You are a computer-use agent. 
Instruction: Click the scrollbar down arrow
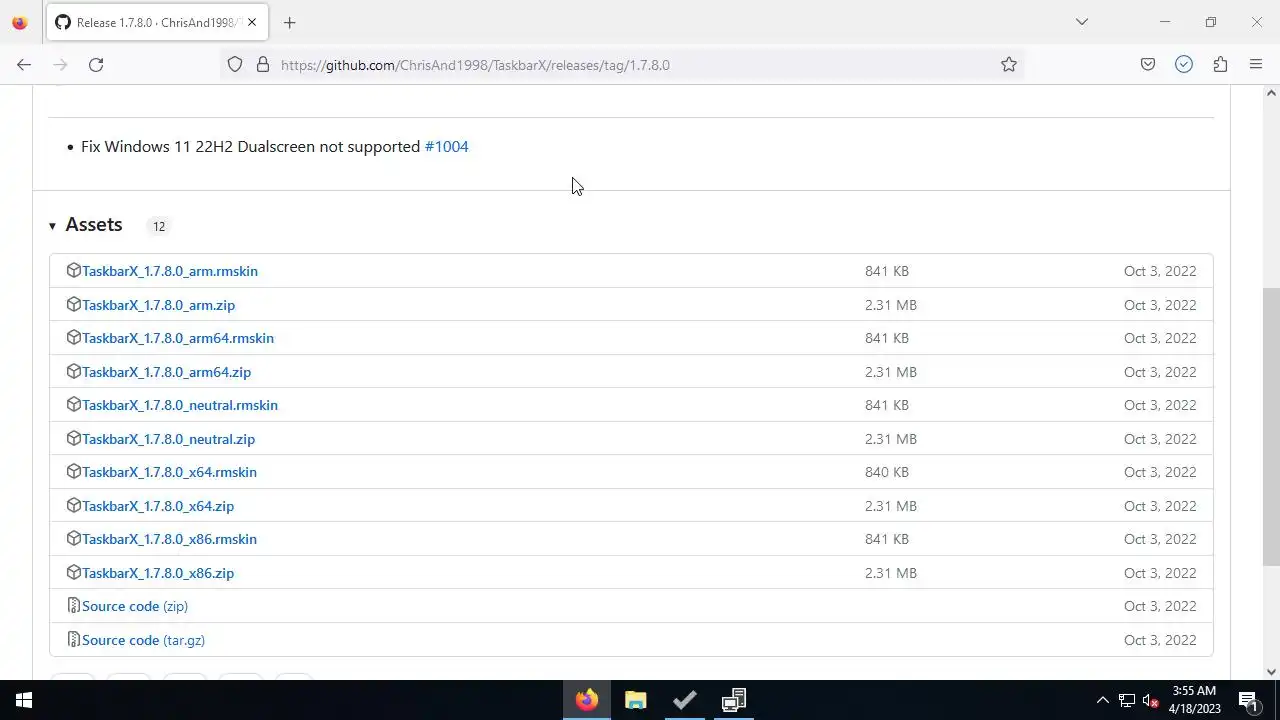tap(1271, 672)
